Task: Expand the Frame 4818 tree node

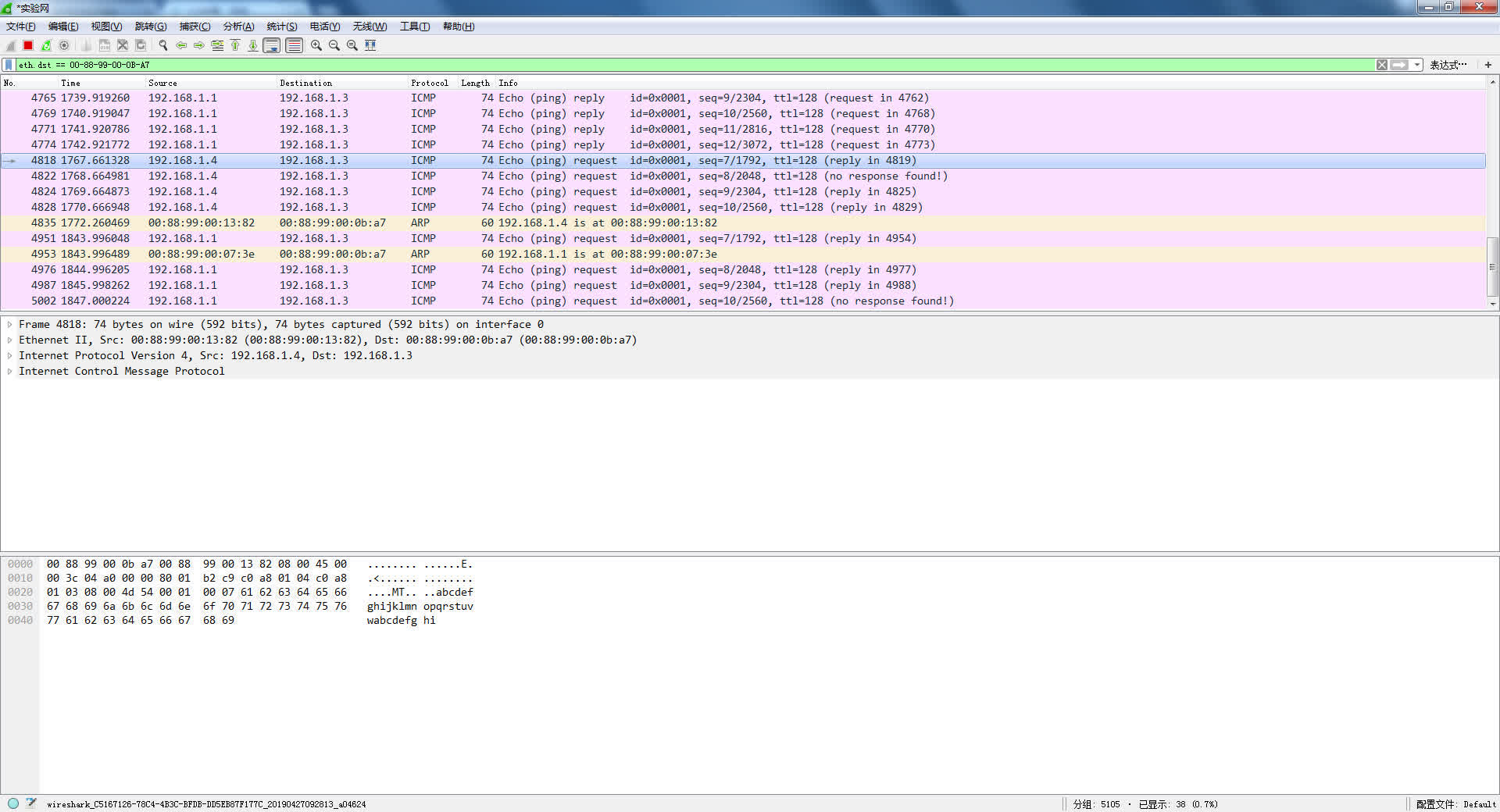Action: click(x=9, y=325)
